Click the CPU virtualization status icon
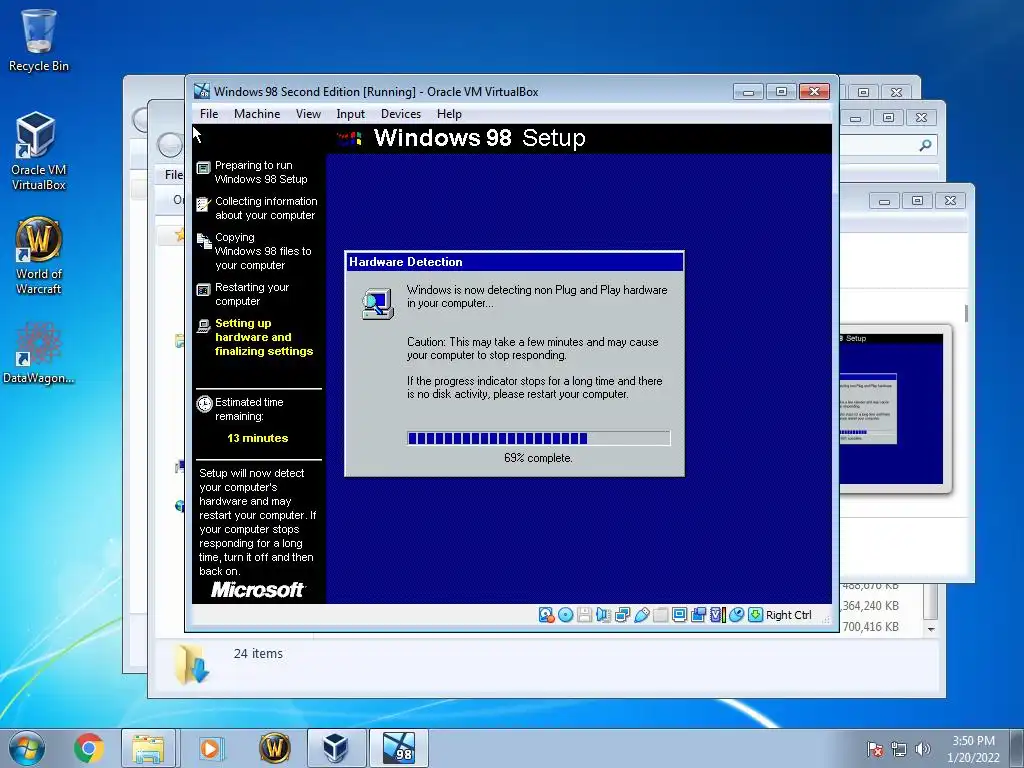The width and height of the screenshot is (1024, 768). pyautogui.click(x=718, y=615)
